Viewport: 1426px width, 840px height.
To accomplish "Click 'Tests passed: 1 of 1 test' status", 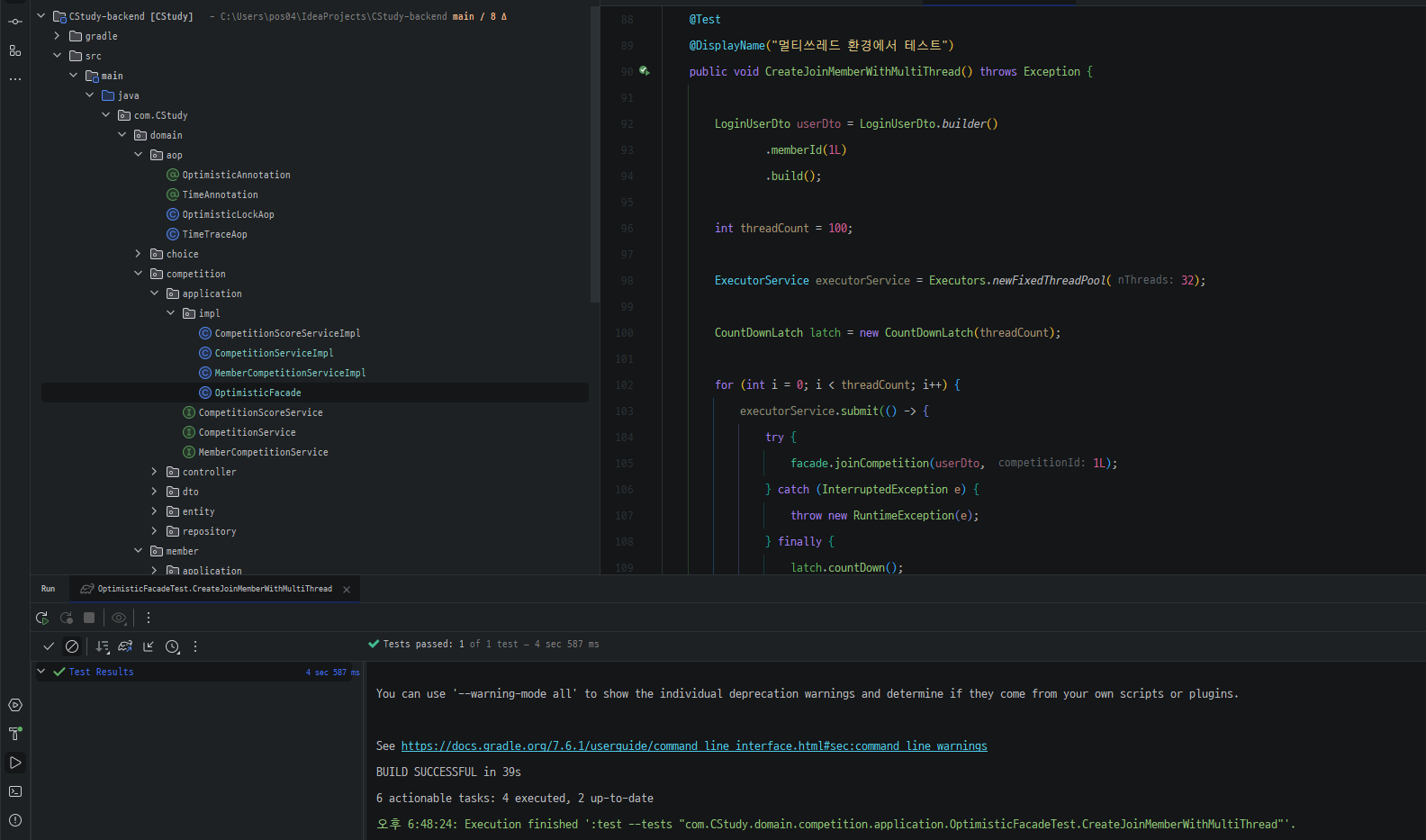I will (483, 645).
